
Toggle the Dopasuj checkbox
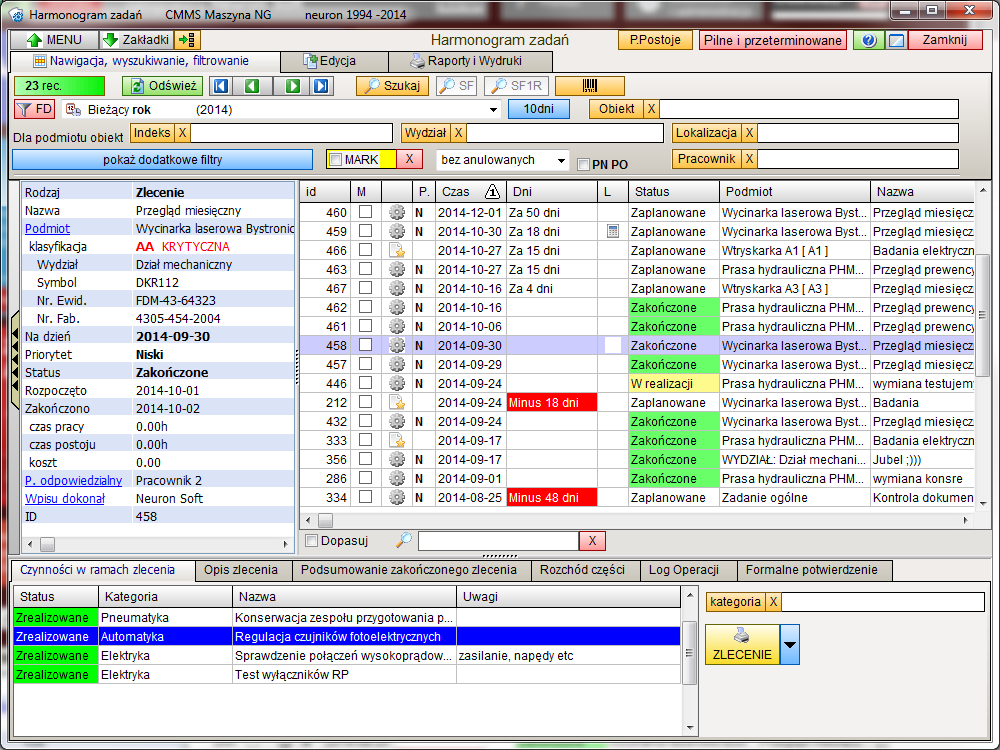click(x=312, y=541)
